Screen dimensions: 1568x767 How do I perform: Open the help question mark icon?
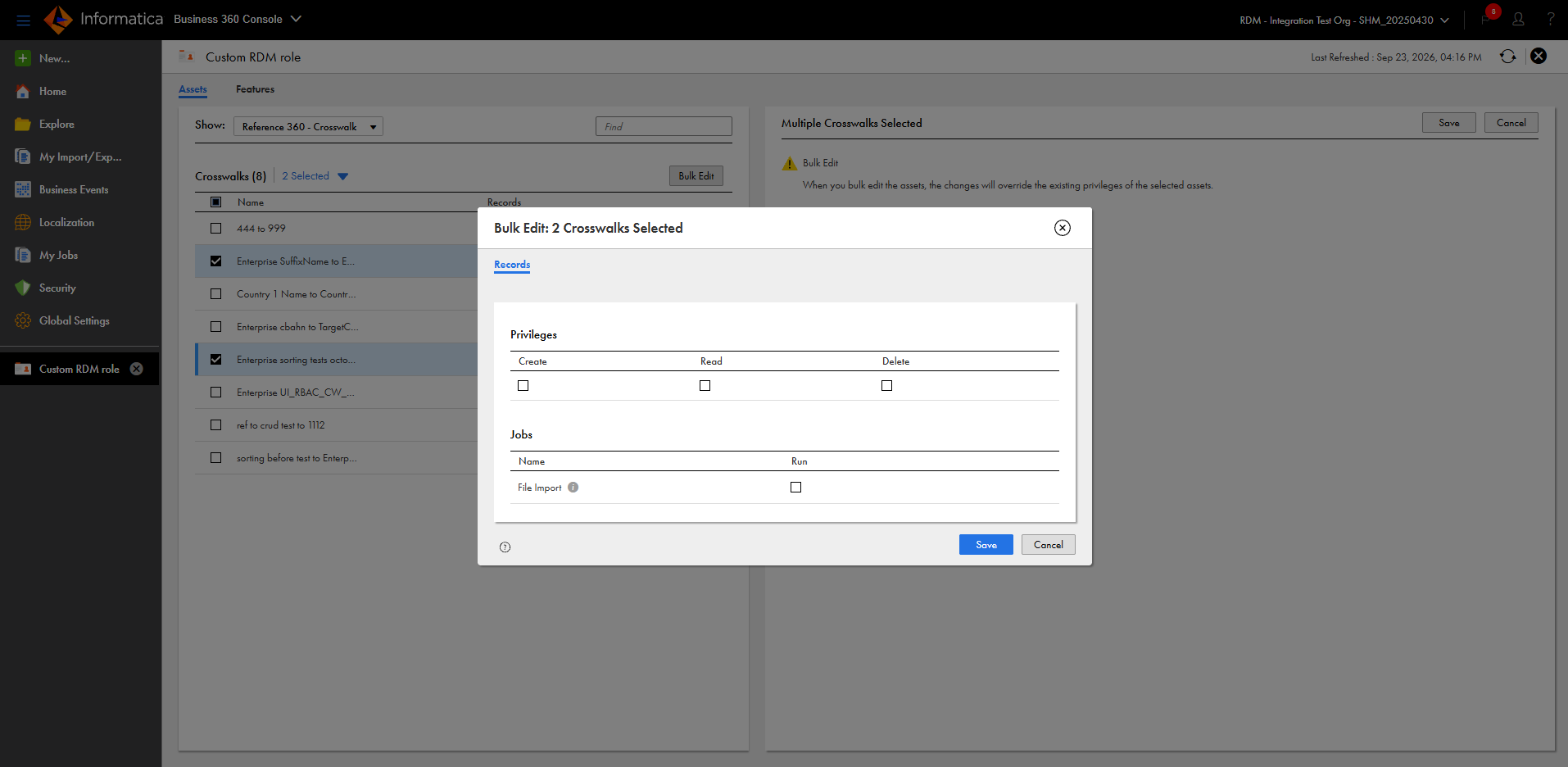pos(1551,20)
